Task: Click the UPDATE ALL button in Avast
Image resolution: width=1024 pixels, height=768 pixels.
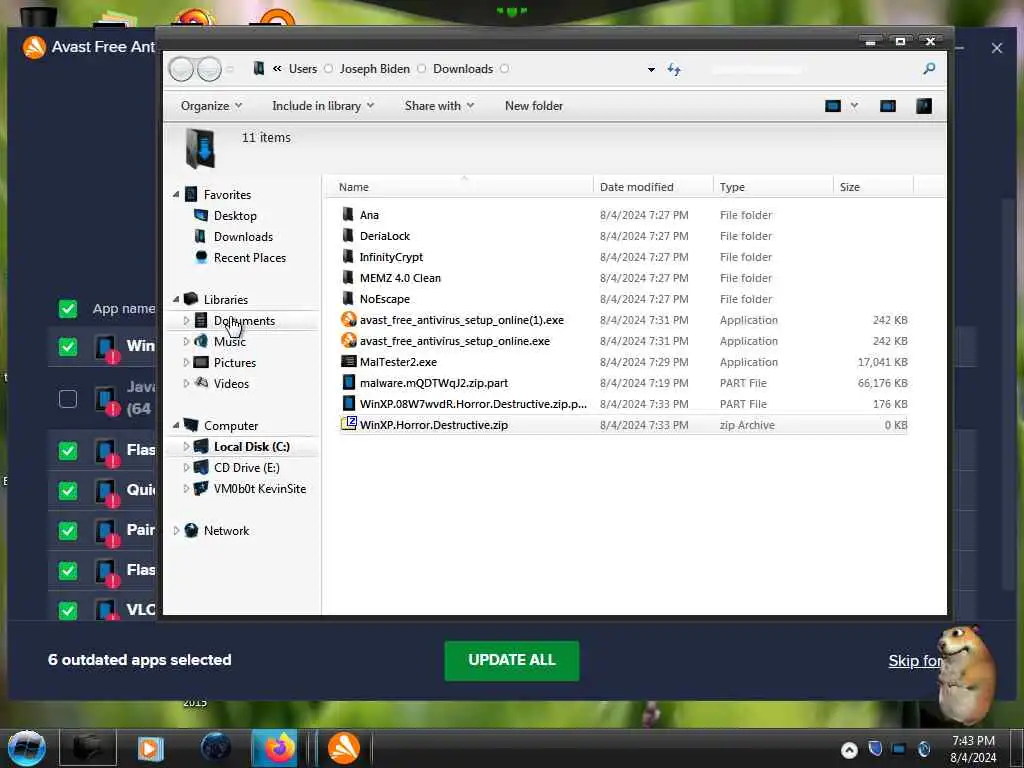Action: point(511,660)
